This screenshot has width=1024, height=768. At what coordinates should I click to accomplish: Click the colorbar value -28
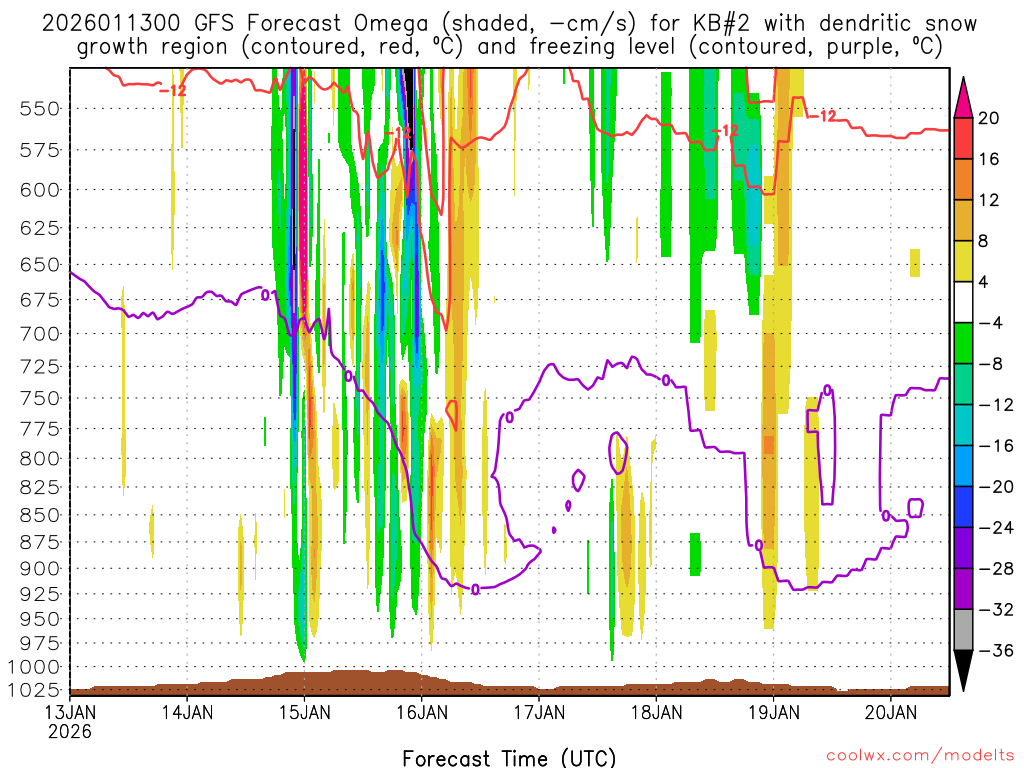click(996, 569)
